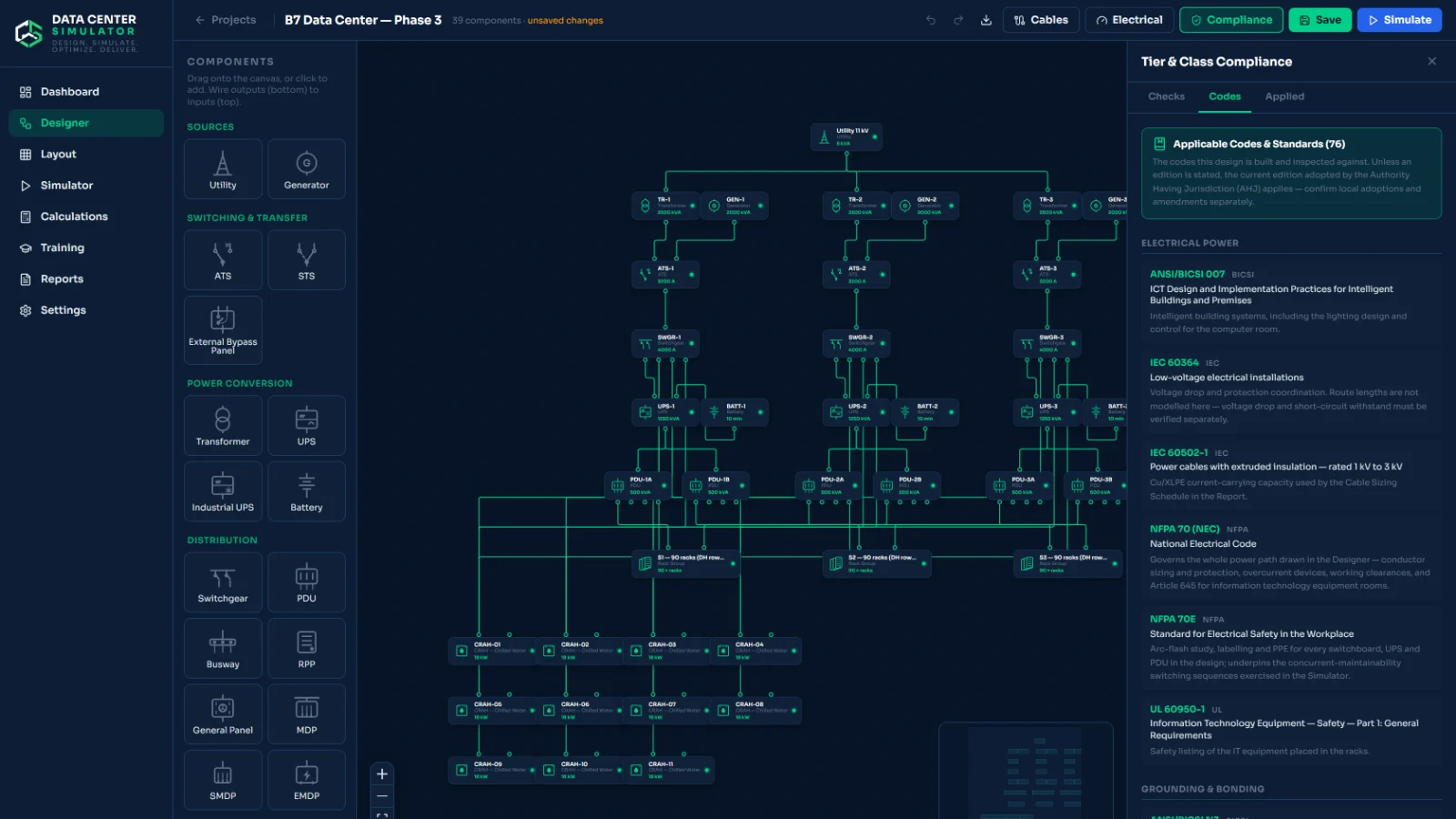Open the Cables view

1042,20
